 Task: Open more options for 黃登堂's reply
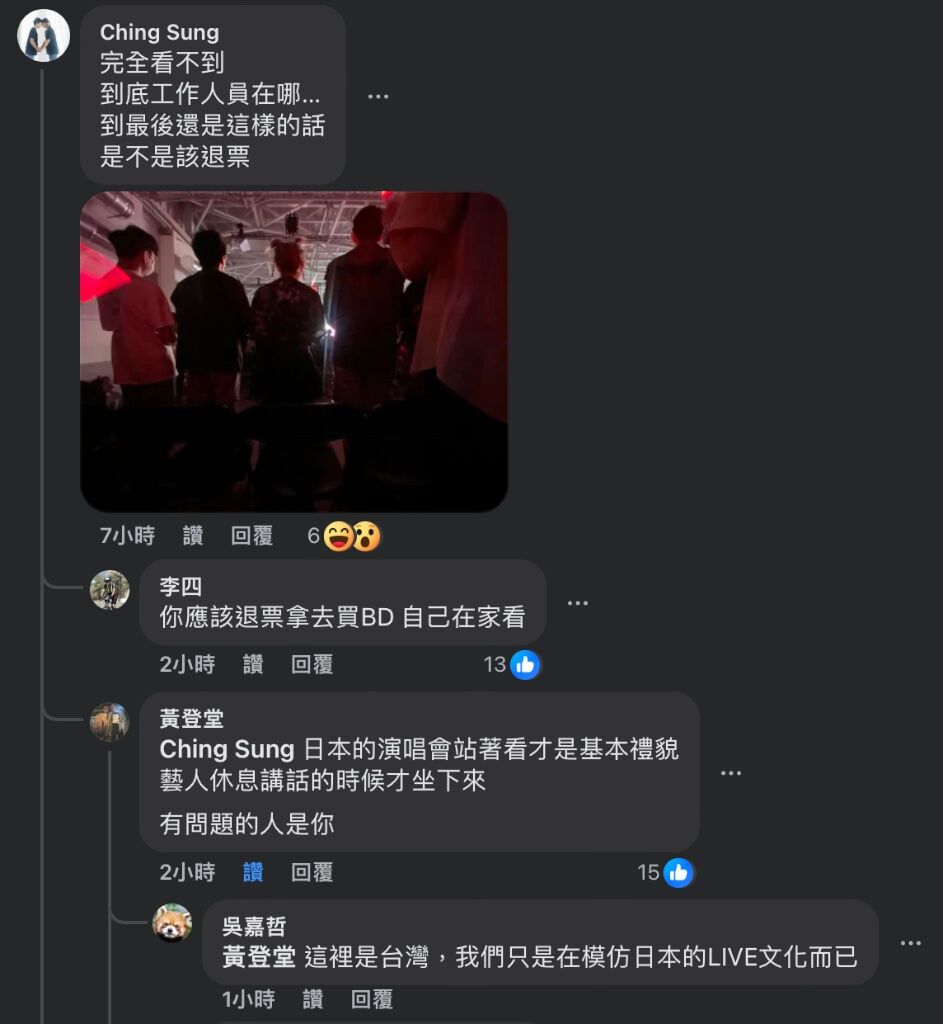point(731,773)
